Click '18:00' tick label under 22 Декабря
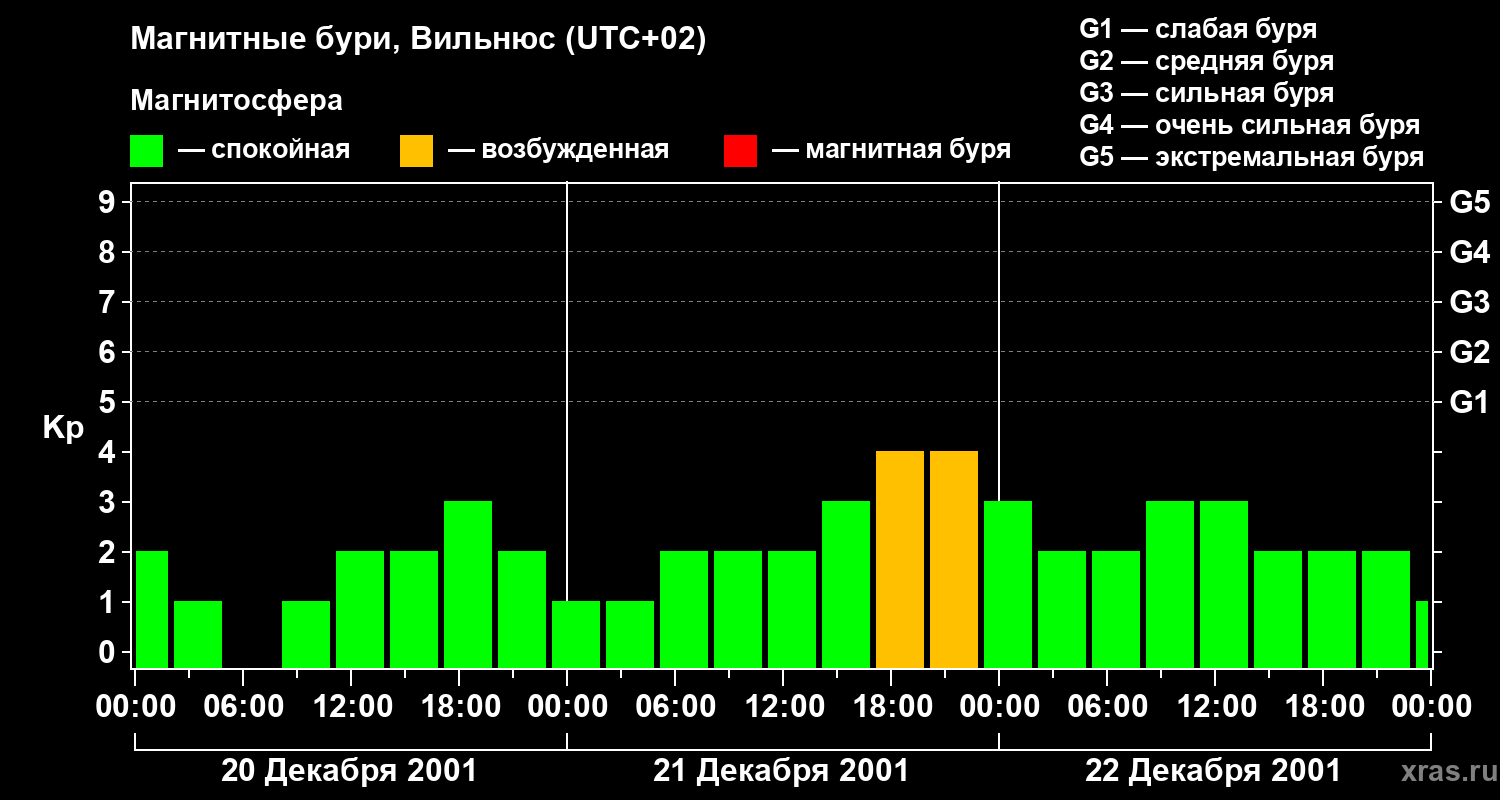 (x=1323, y=707)
